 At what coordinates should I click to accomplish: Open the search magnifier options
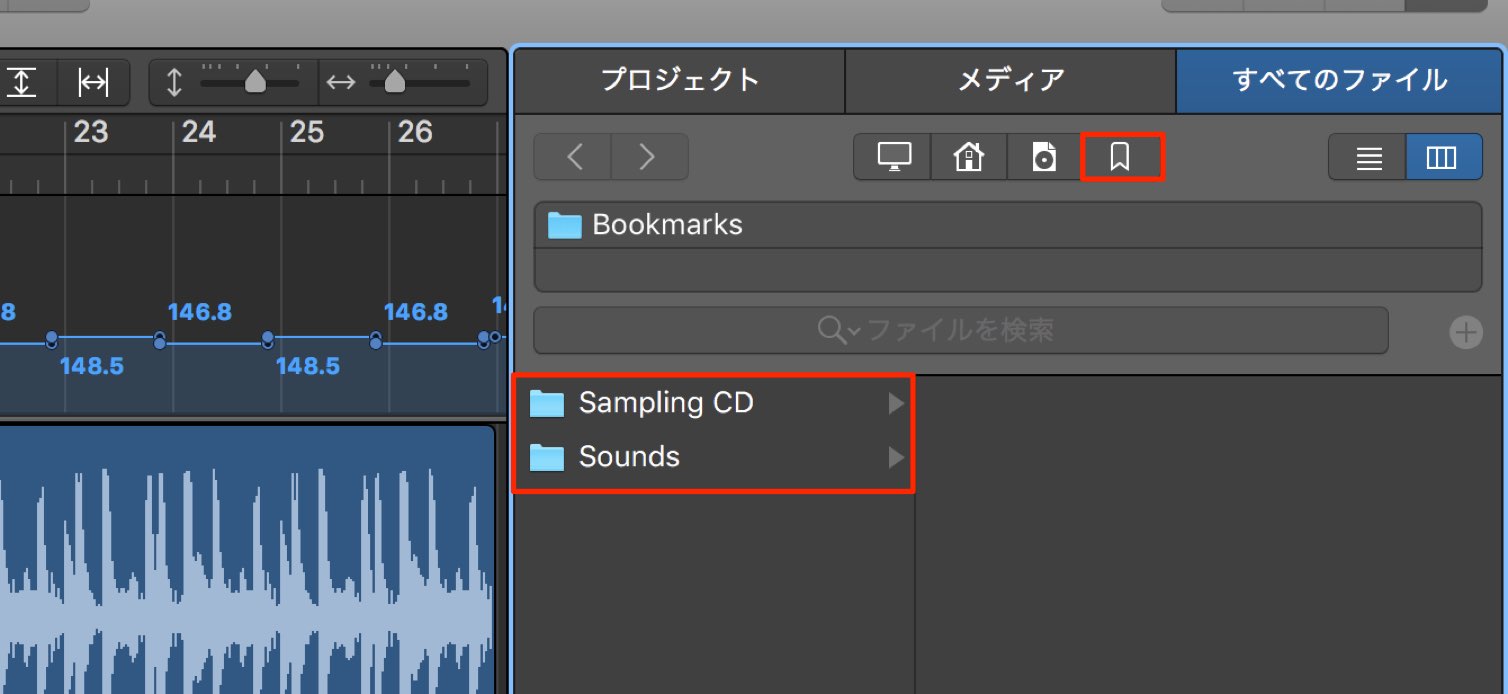(837, 329)
